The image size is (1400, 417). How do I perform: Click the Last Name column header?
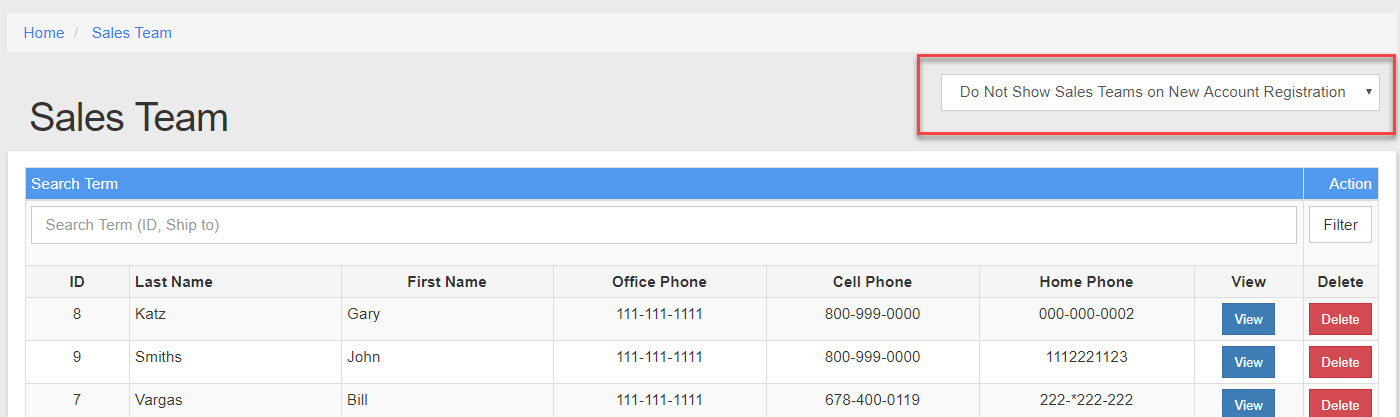(x=174, y=282)
